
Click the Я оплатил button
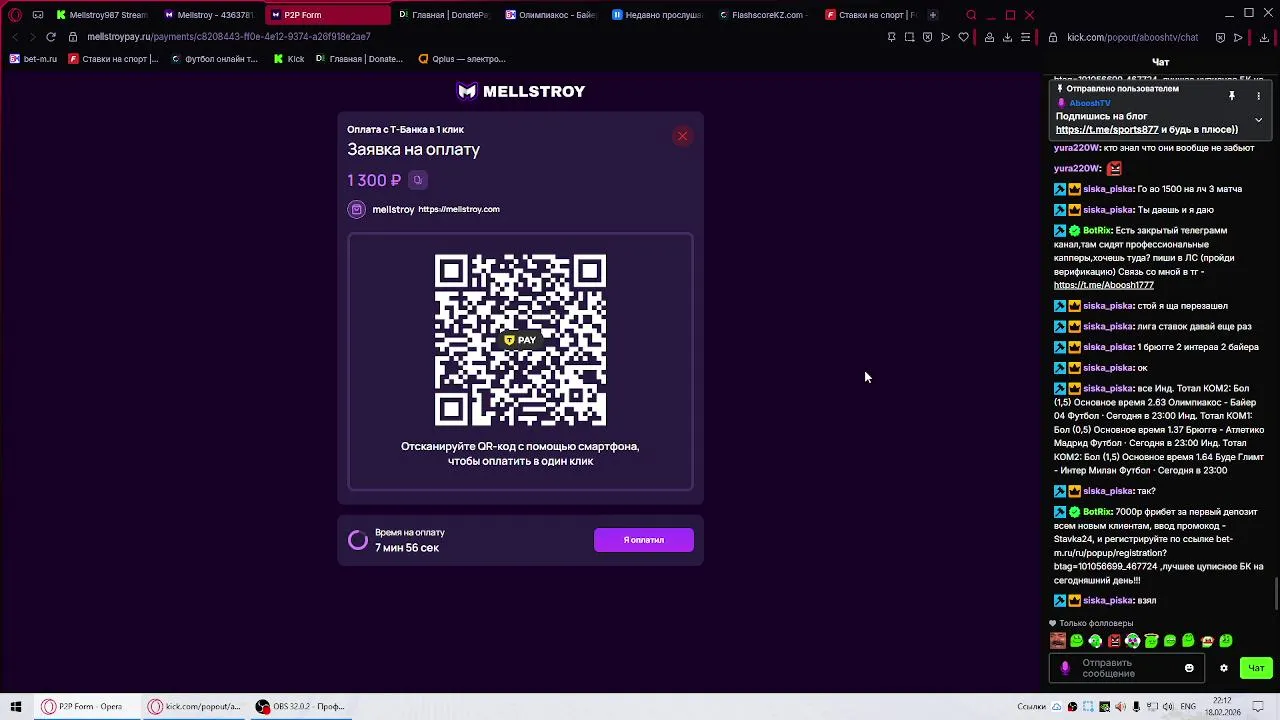644,540
